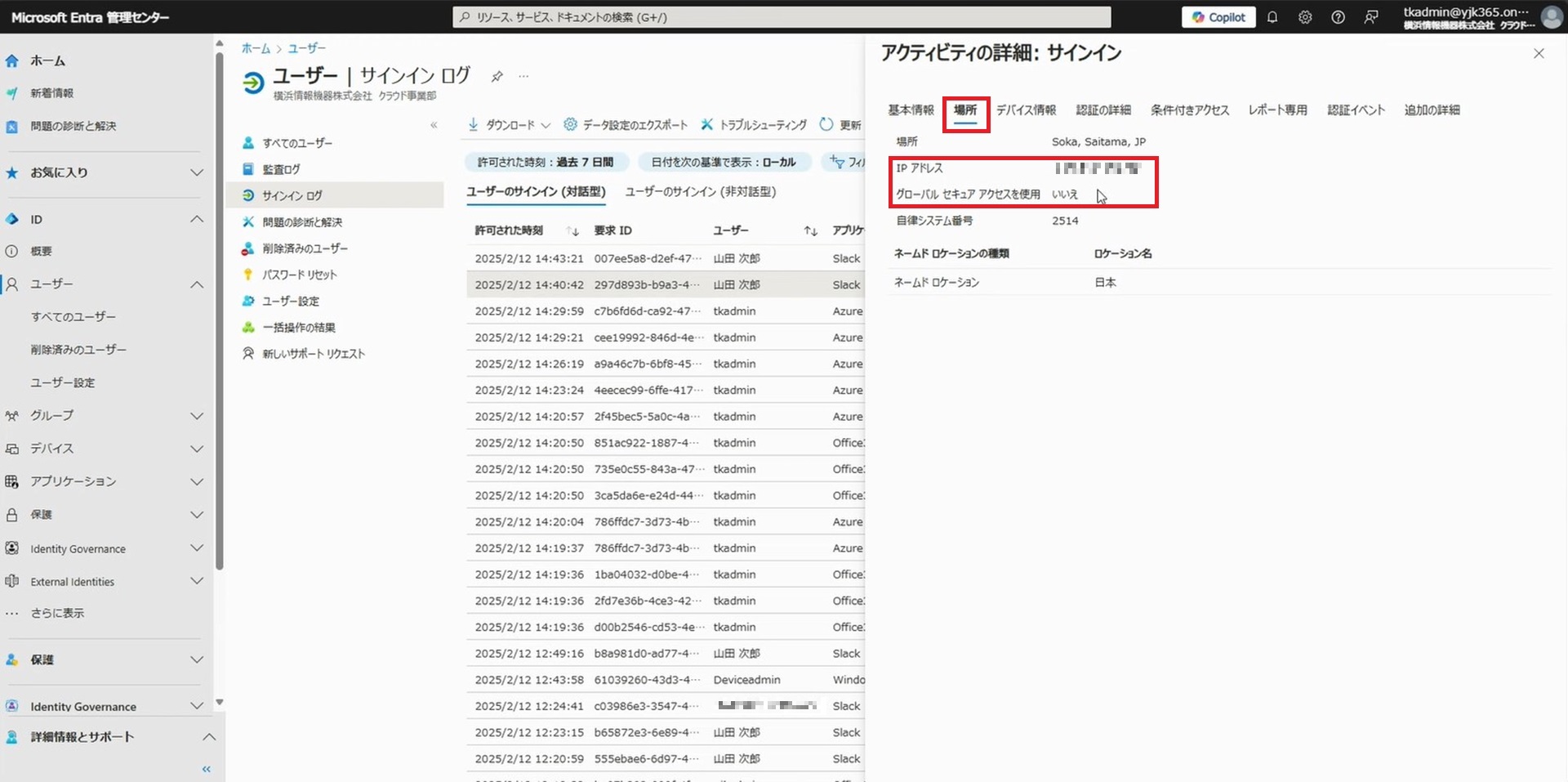Pin the sign-in log page

tap(497, 76)
